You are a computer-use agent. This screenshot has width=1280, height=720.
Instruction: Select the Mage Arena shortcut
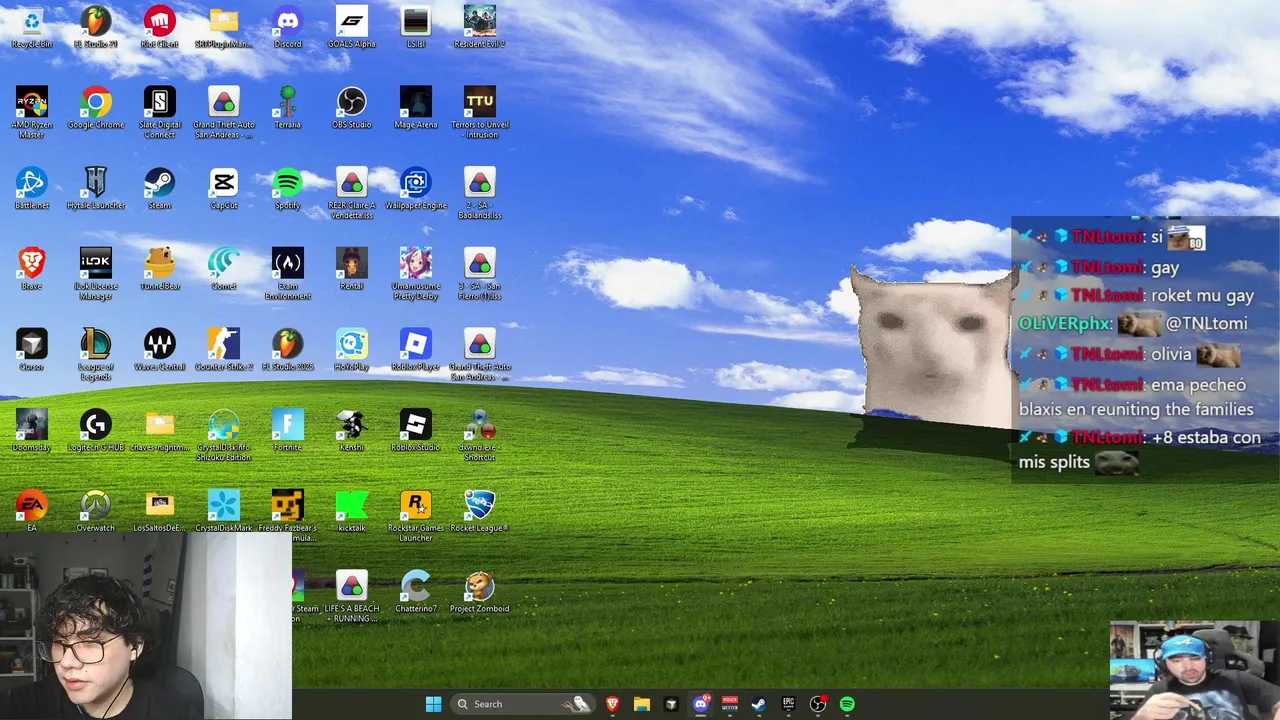point(416,108)
